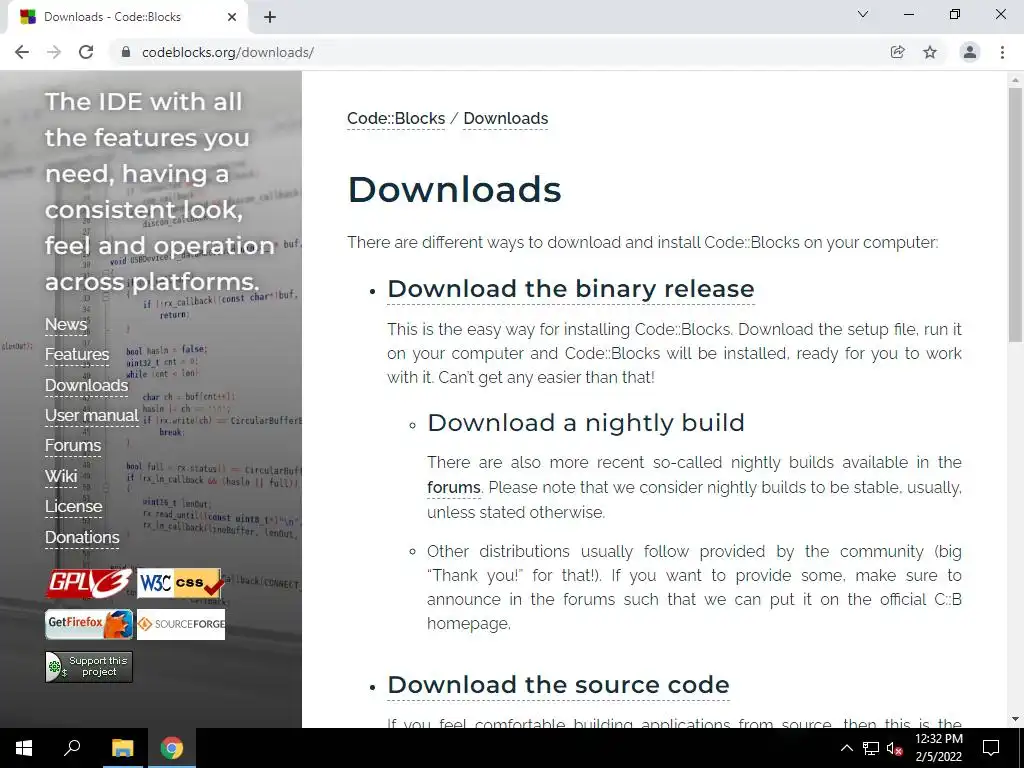
Task: Click the Support this project badge
Action: 89,666
